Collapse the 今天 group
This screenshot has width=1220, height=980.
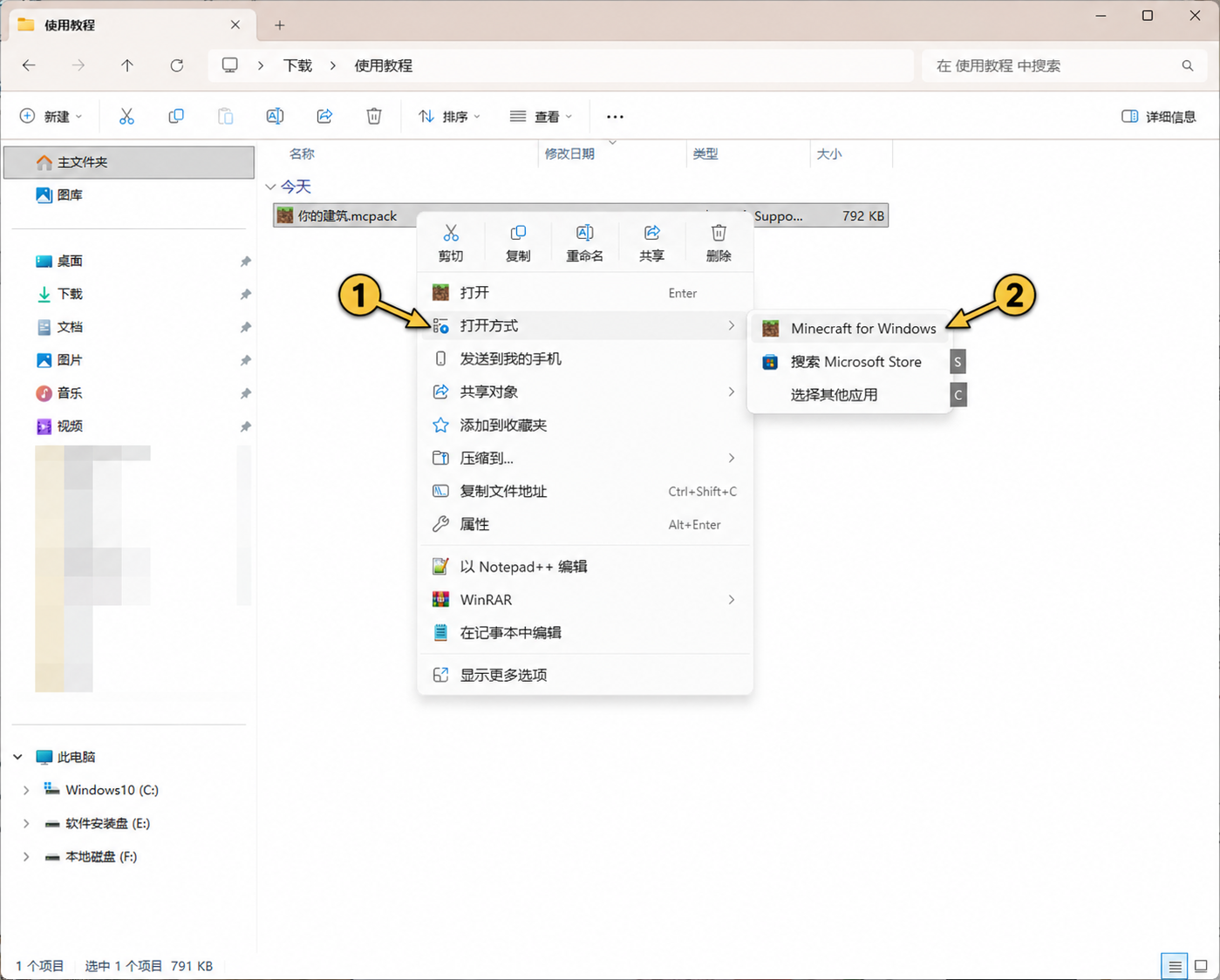270,187
